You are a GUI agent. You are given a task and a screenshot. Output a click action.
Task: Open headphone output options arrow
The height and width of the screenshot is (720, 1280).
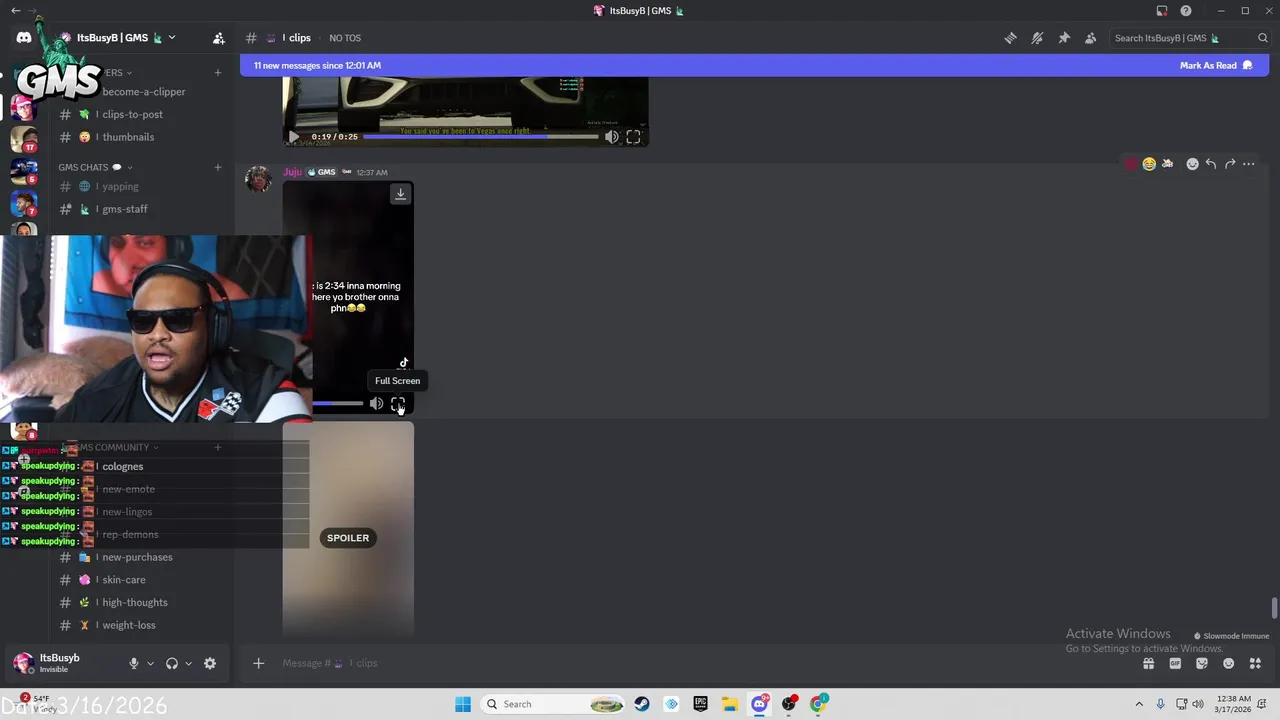coord(188,663)
